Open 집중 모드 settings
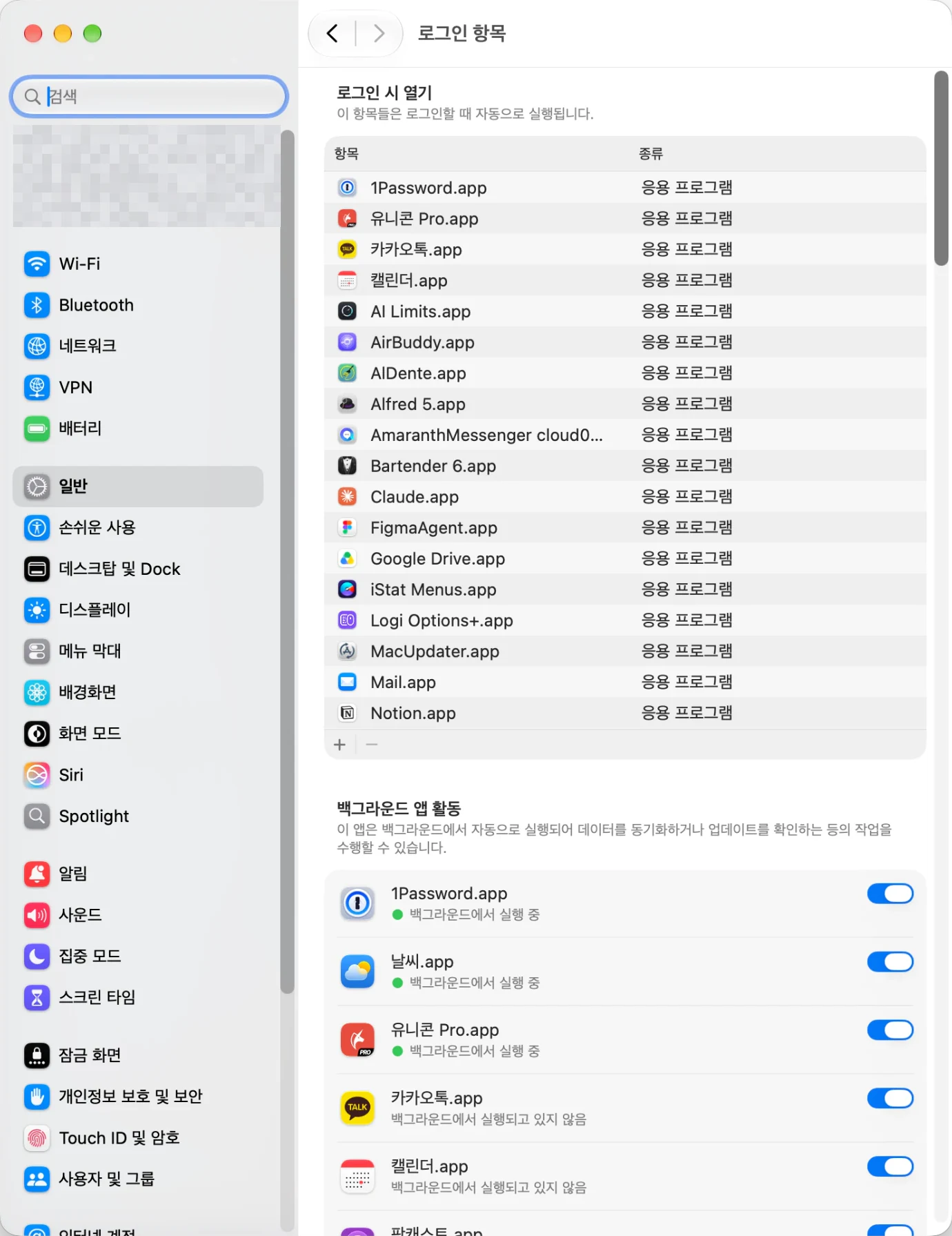Image resolution: width=952 pixels, height=1236 pixels. coord(138,956)
